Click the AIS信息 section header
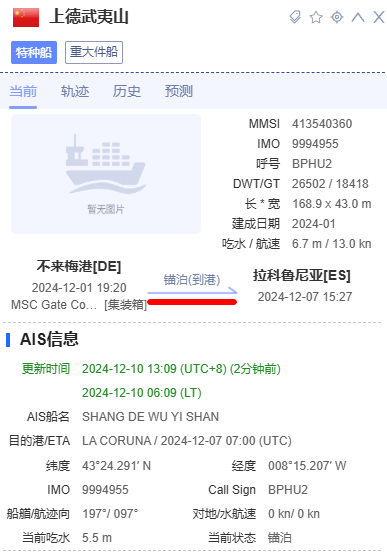The image size is (387, 553). pos(49,339)
